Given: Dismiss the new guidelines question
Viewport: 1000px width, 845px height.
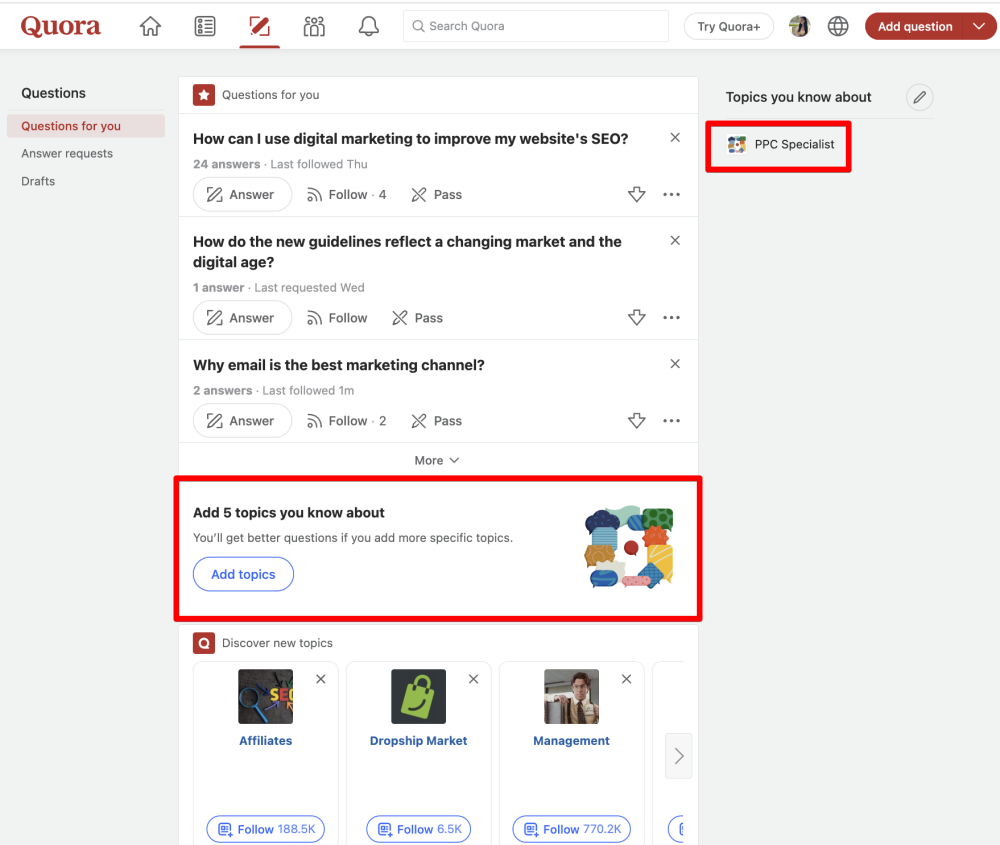Looking at the screenshot, I should click(675, 240).
